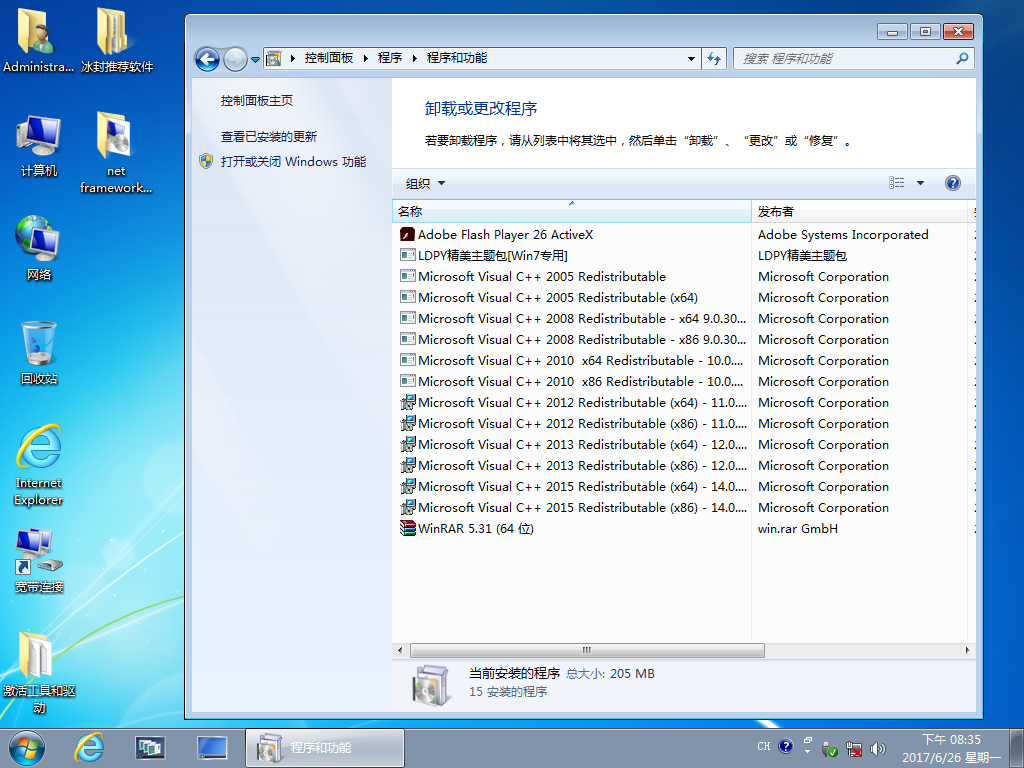Open the view options dropdown arrow

(x=920, y=183)
